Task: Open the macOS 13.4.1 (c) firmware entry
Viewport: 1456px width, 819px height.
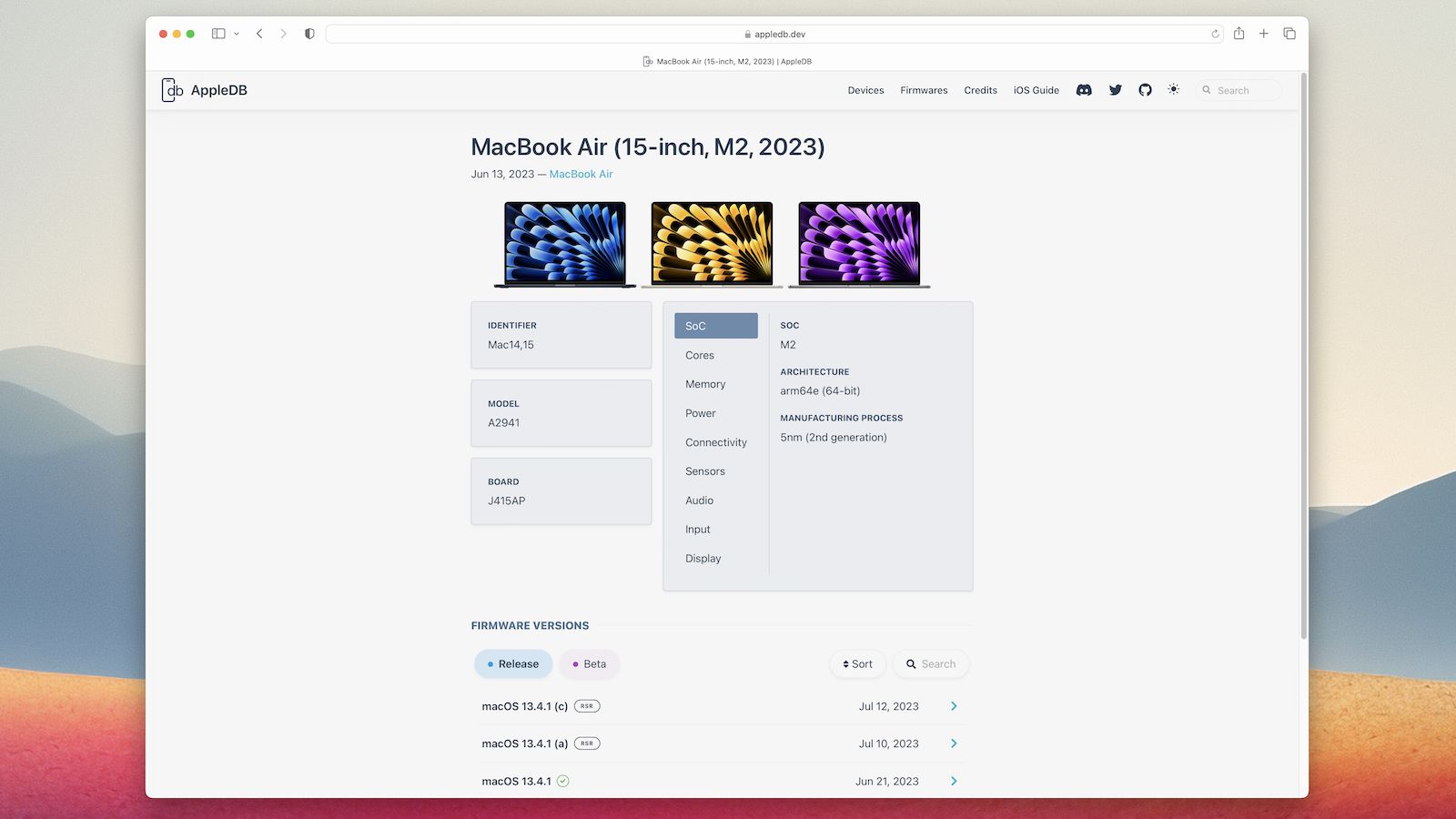Action: tap(722, 706)
